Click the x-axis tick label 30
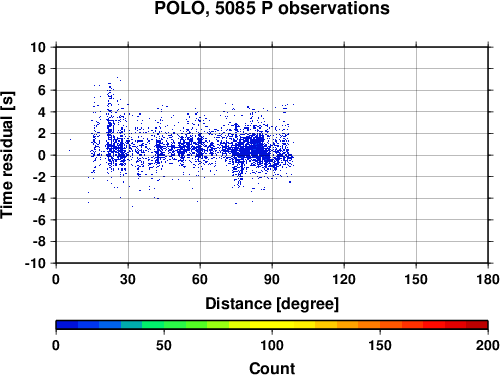The image size is (500, 375). [x=128, y=279]
